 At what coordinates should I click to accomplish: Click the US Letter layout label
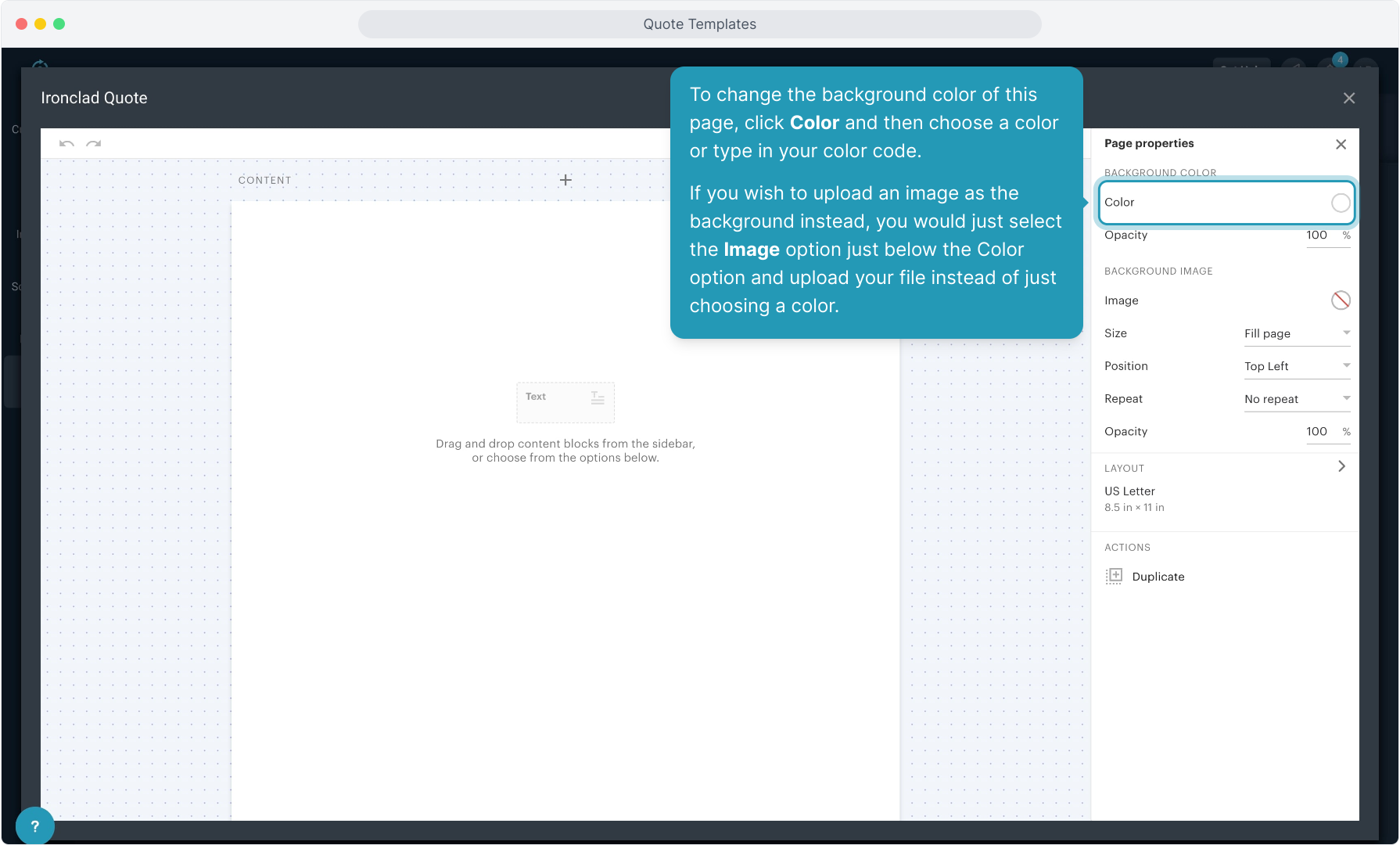click(x=1129, y=491)
